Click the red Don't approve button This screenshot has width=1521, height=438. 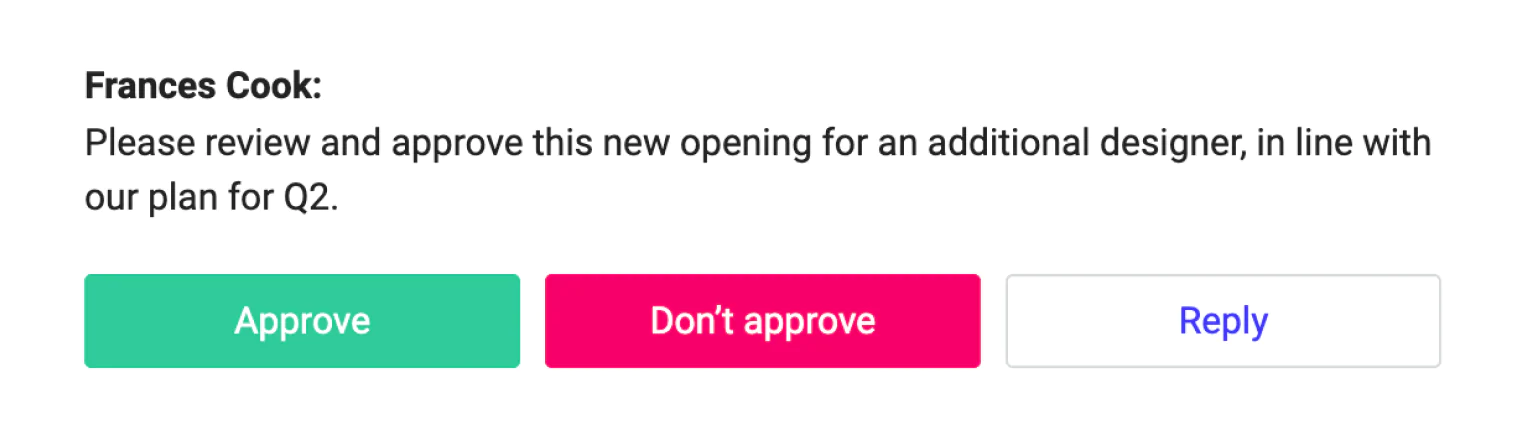[762, 321]
